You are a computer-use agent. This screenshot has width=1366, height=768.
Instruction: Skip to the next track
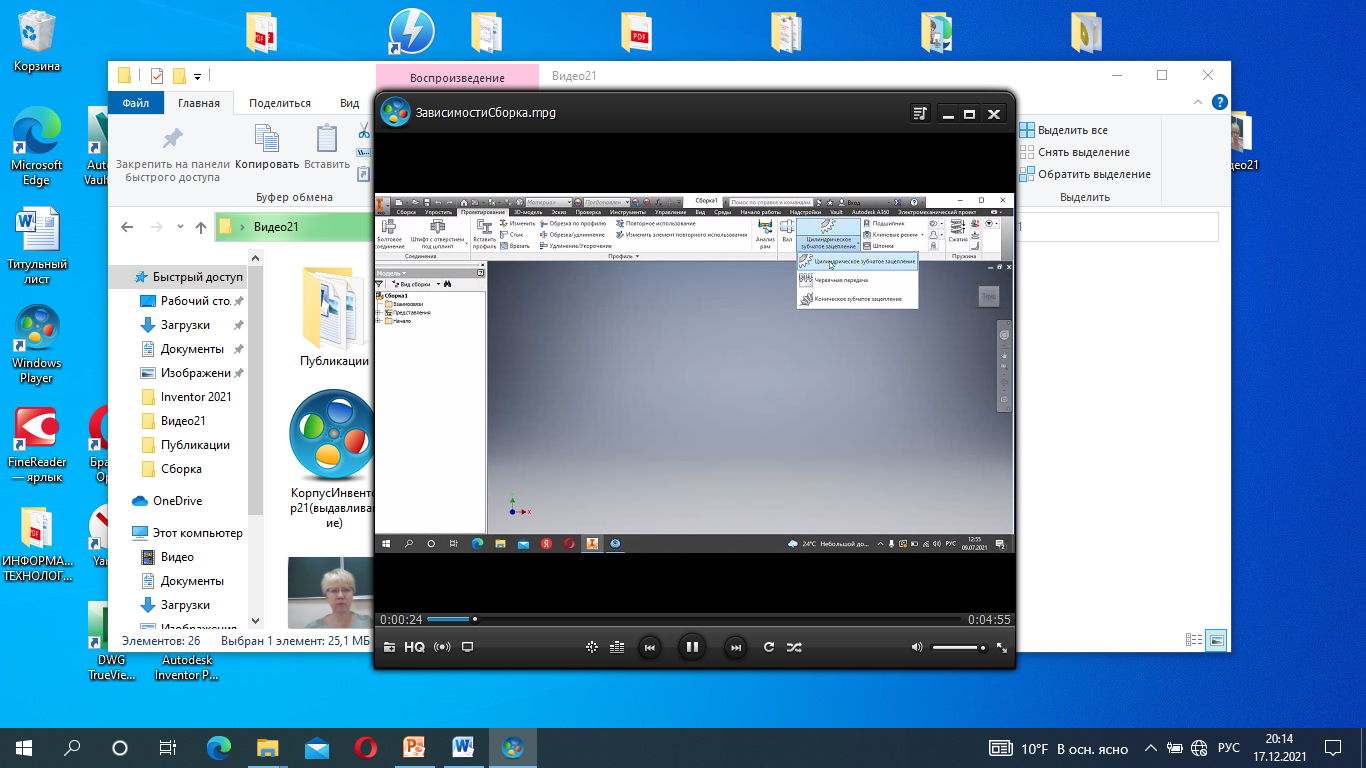(x=735, y=647)
